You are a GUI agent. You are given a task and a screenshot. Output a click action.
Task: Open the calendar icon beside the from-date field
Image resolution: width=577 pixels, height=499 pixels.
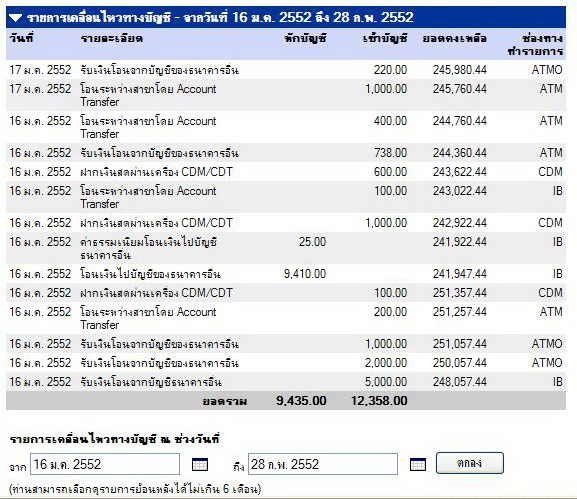(x=200, y=464)
